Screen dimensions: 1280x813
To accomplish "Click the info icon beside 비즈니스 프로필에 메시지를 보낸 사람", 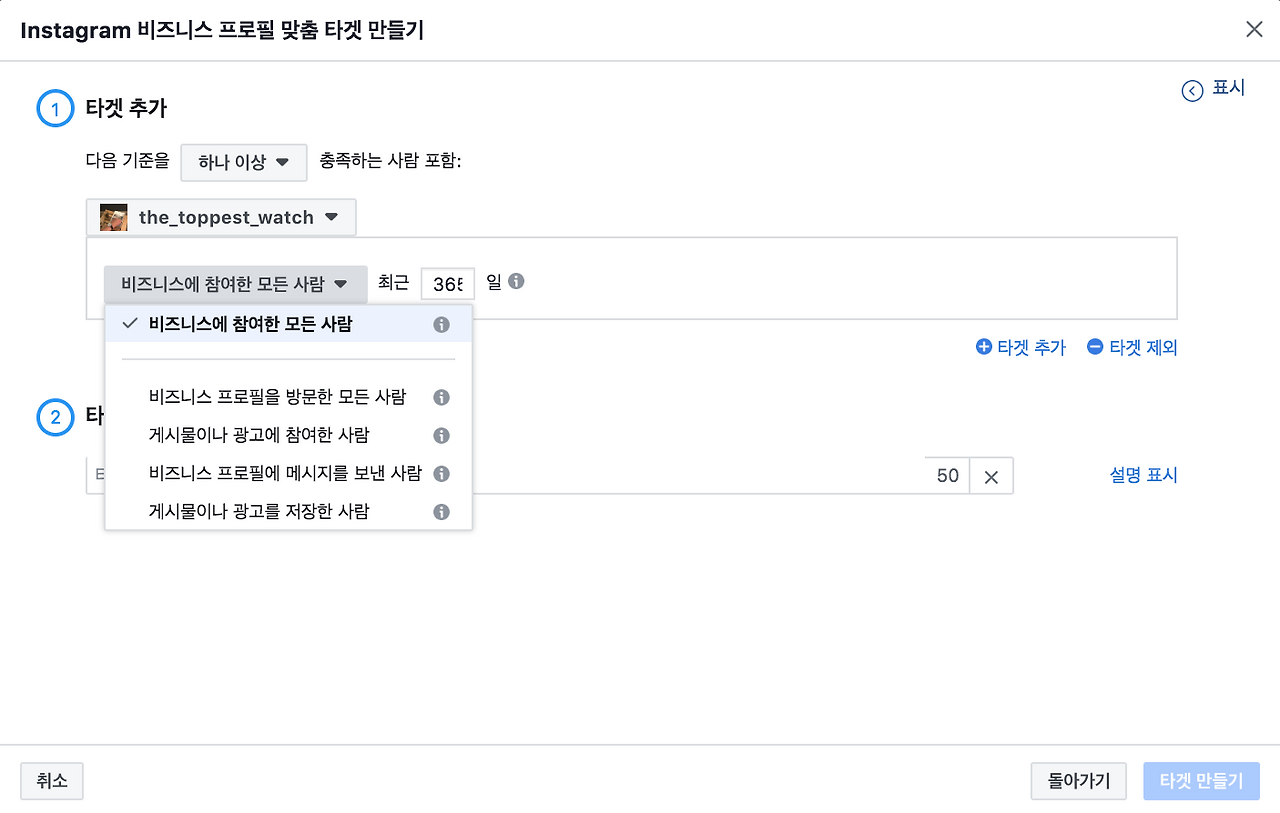I will (441, 473).
